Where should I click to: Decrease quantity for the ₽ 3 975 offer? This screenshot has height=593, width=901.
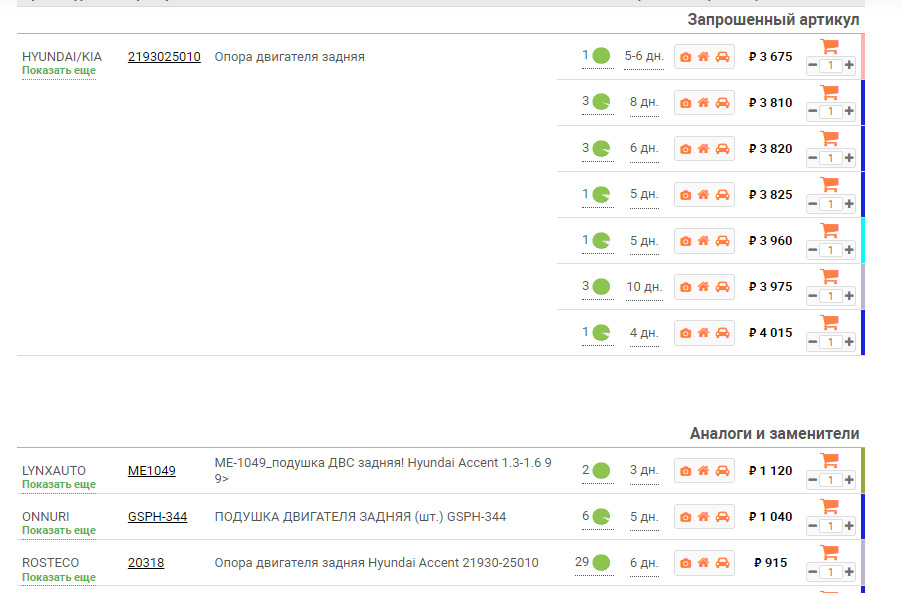812,296
